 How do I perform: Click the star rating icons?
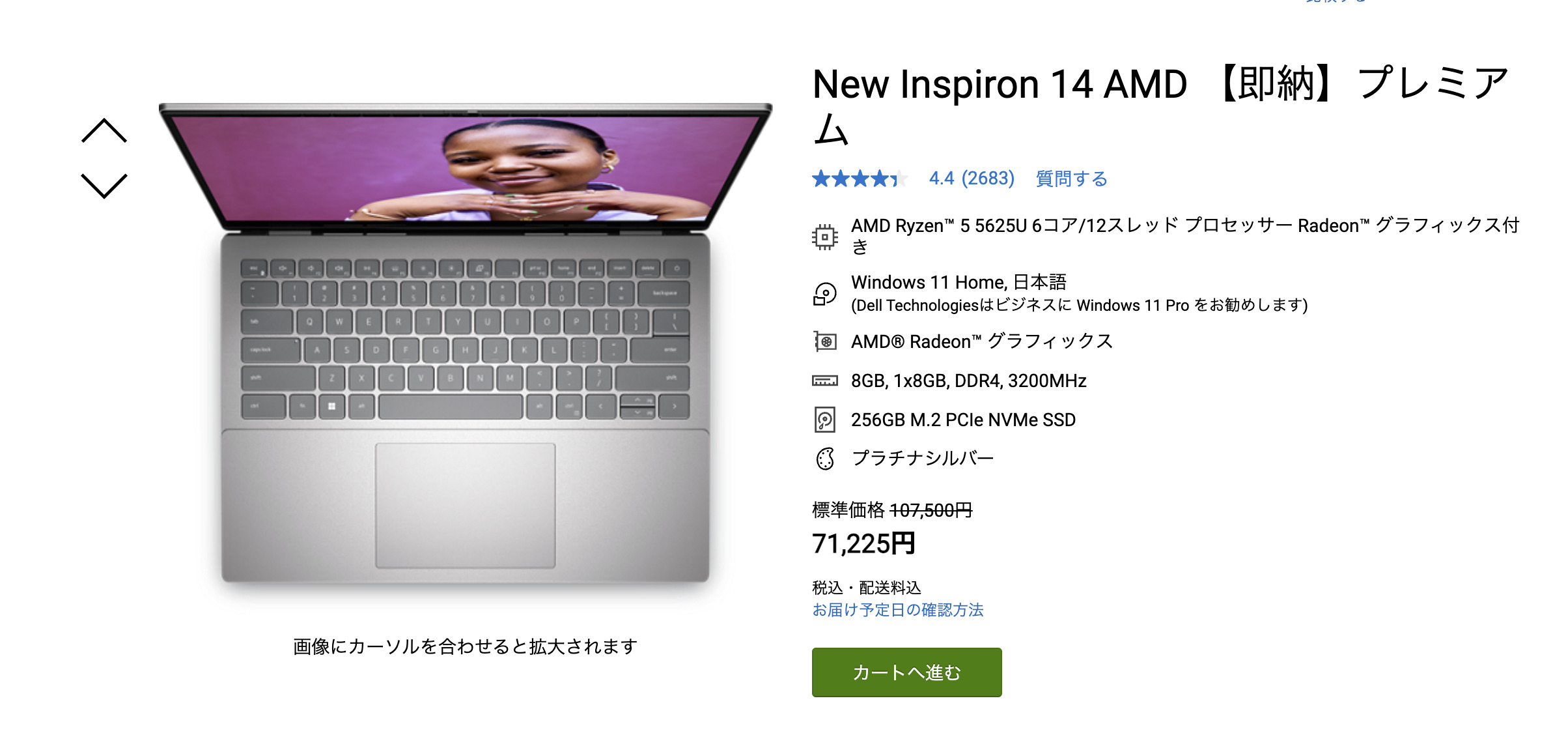point(860,179)
